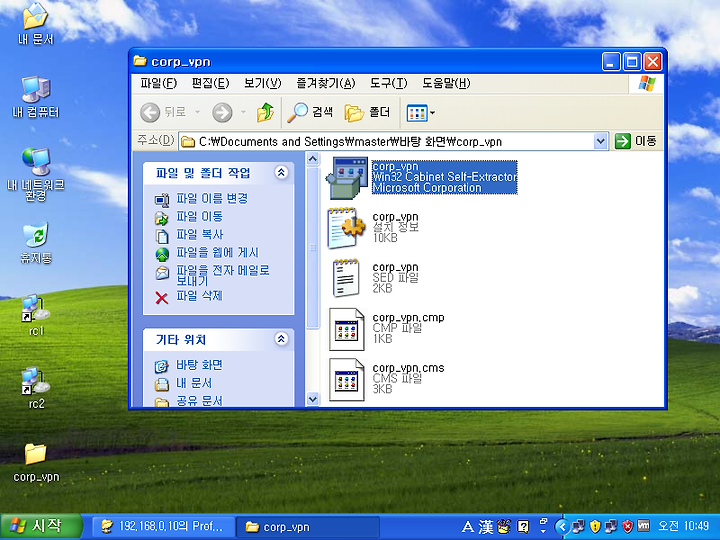Click language bar help question icon
720x540 pixels.
pos(523,527)
